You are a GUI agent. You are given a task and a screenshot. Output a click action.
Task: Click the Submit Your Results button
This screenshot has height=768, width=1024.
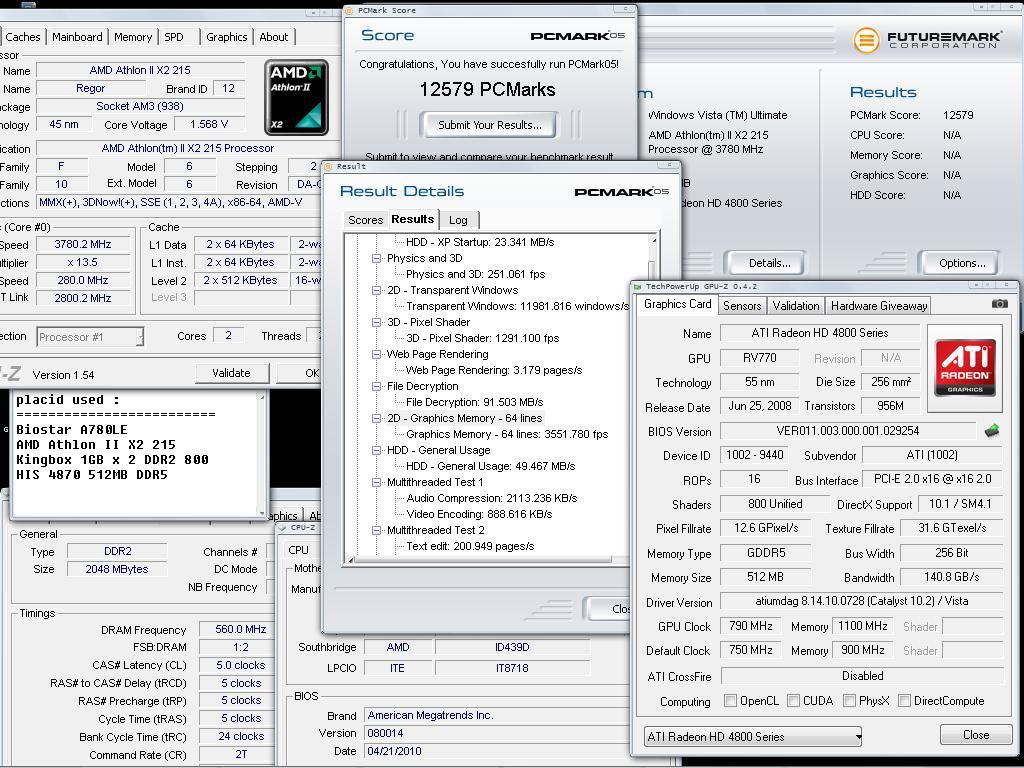[x=490, y=125]
